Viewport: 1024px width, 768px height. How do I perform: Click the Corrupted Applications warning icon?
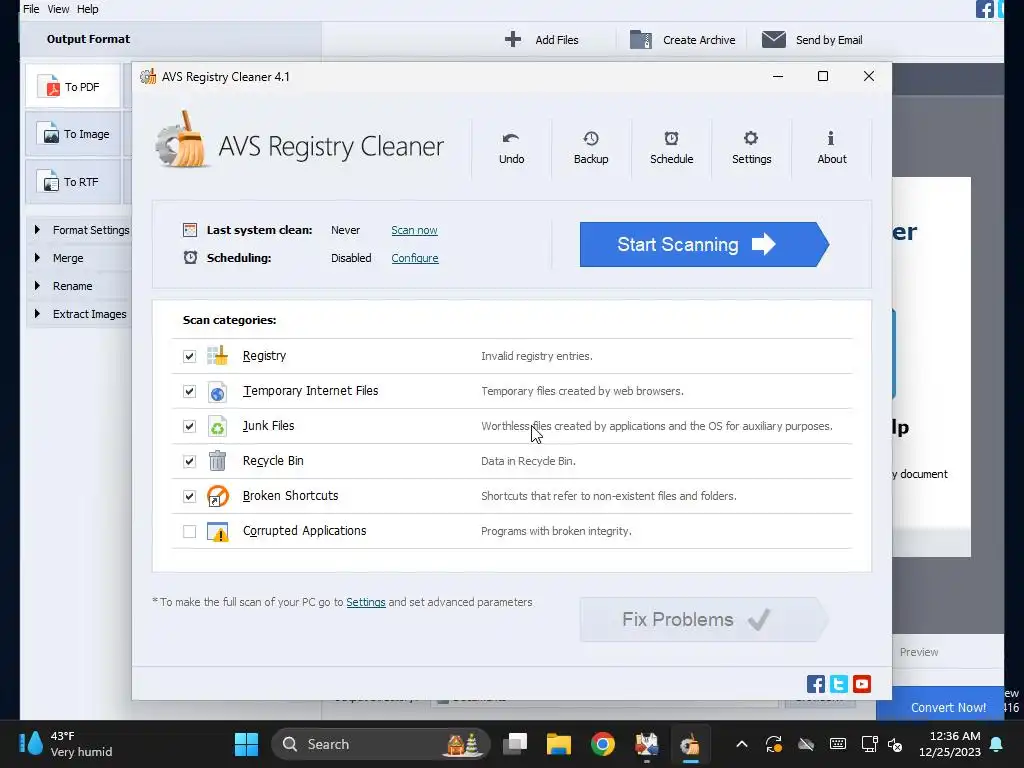tap(217, 531)
